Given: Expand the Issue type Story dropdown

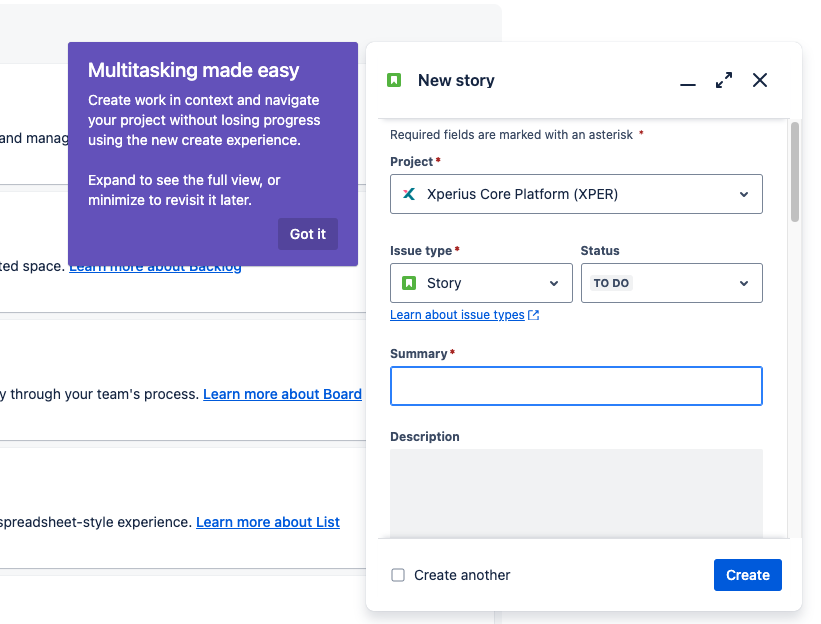Looking at the screenshot, I should pos(481,283).
